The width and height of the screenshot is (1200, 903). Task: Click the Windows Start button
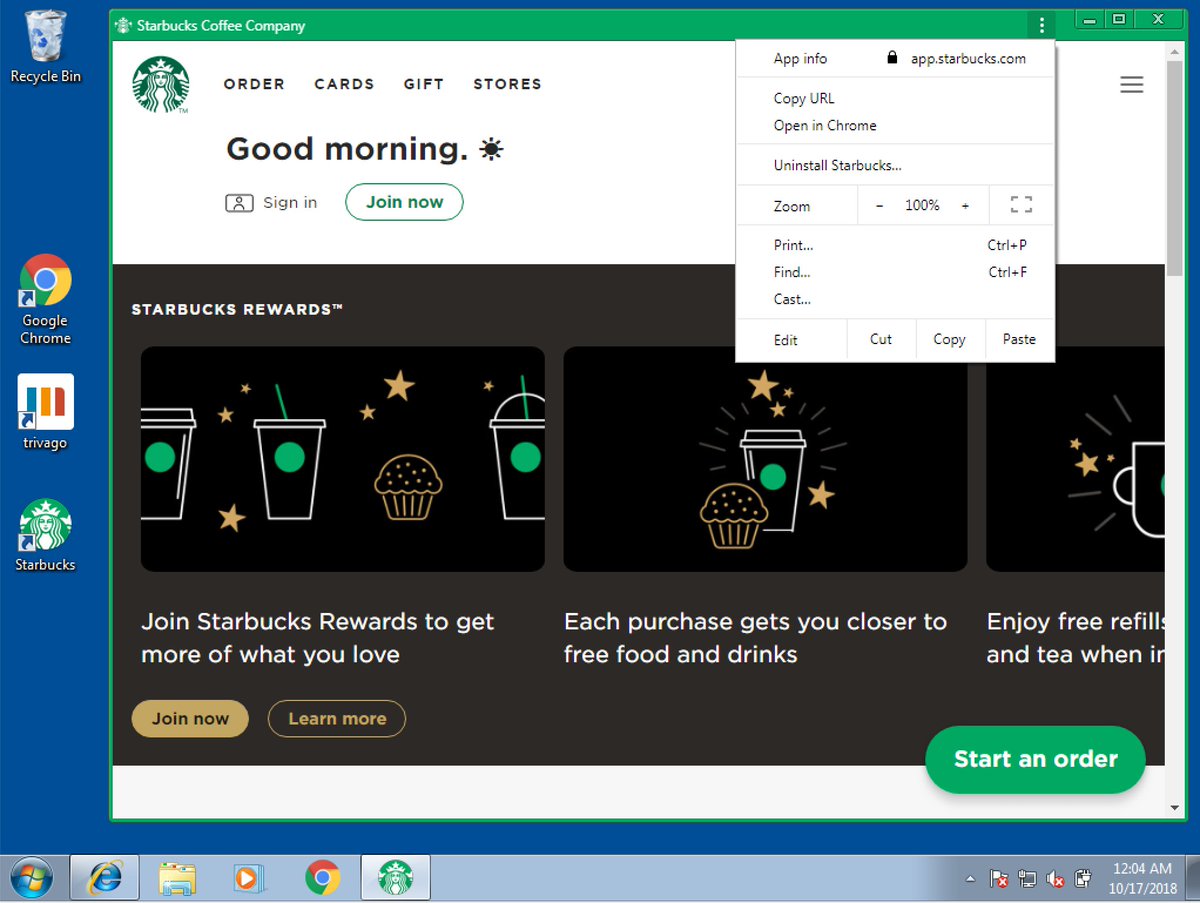click(x=32, y=878)
